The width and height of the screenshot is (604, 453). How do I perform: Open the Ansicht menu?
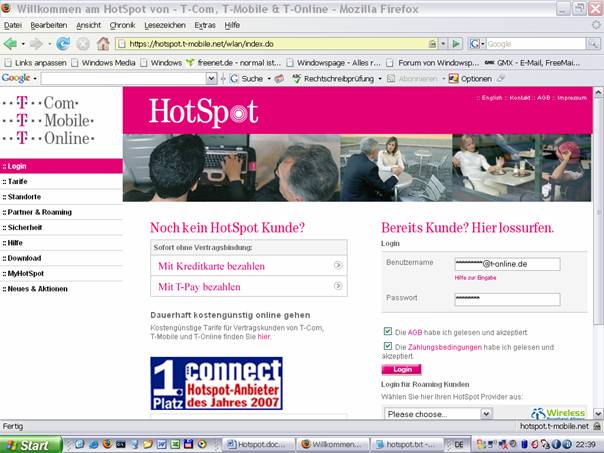pos(88,25)
